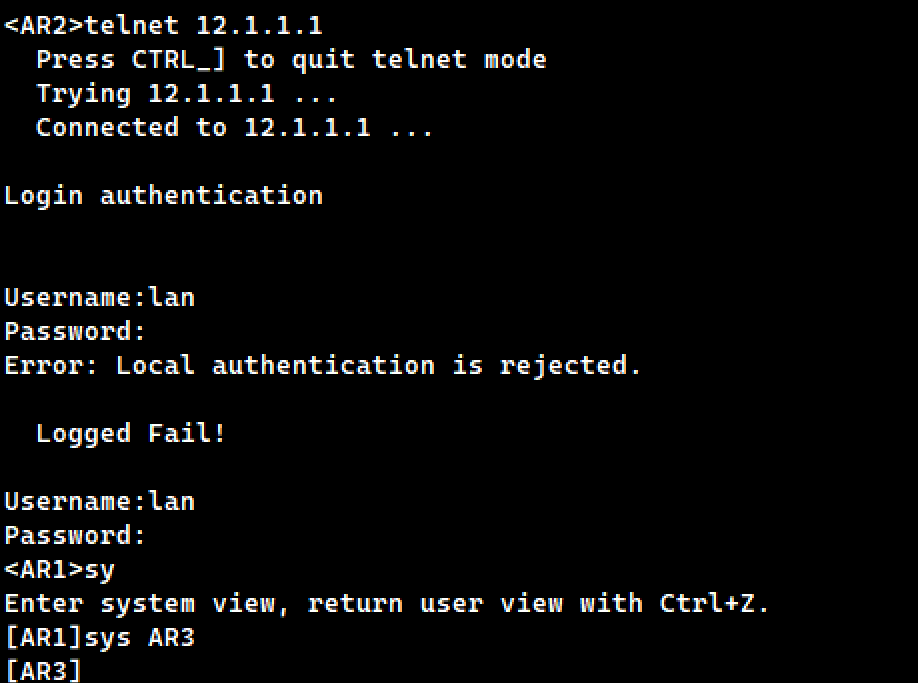Click the 'Enter system view' message
918x683 pixels.
[386, 603]
